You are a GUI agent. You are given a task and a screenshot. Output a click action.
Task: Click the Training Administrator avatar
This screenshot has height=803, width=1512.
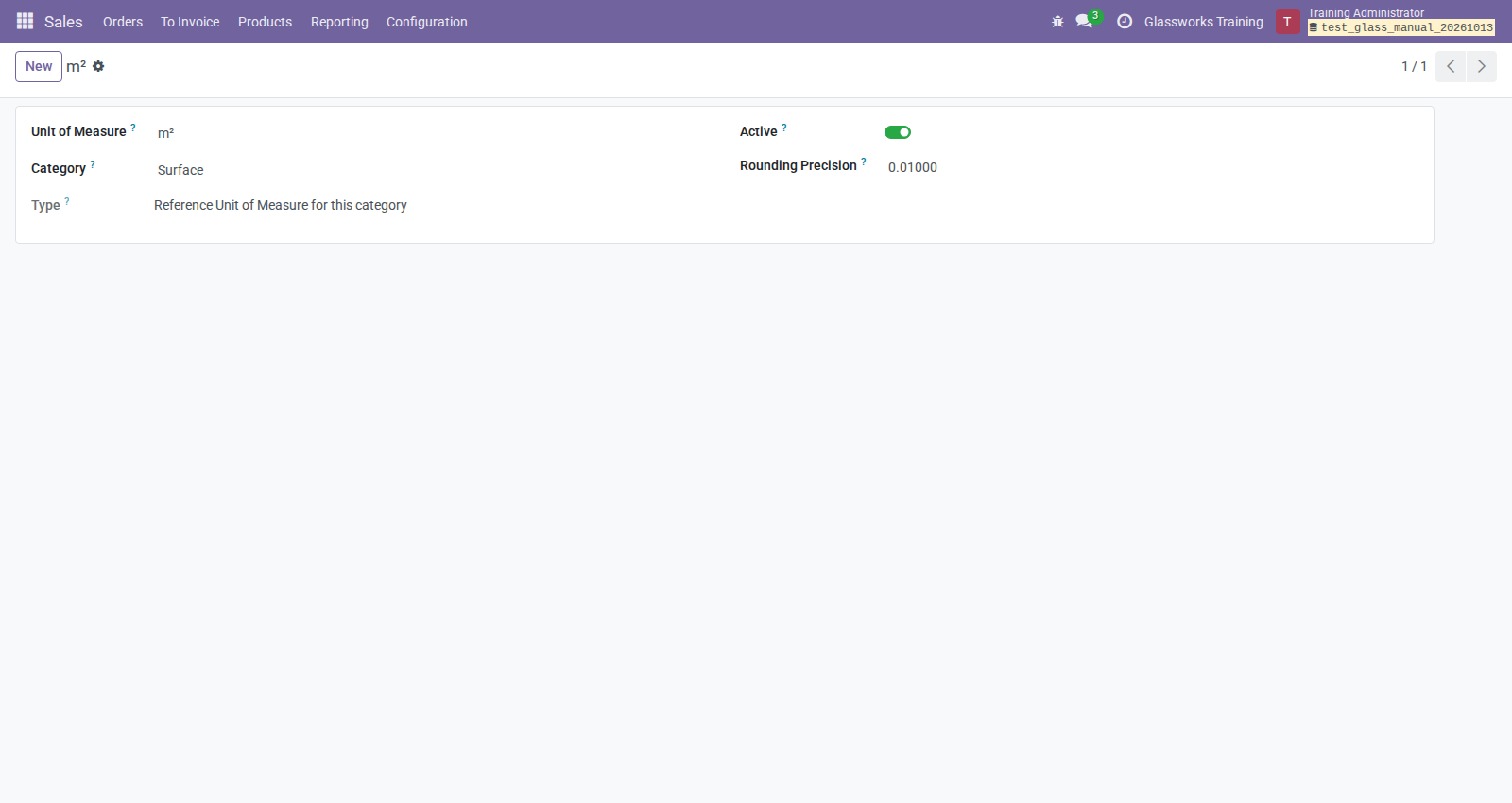pos(1287,22)
